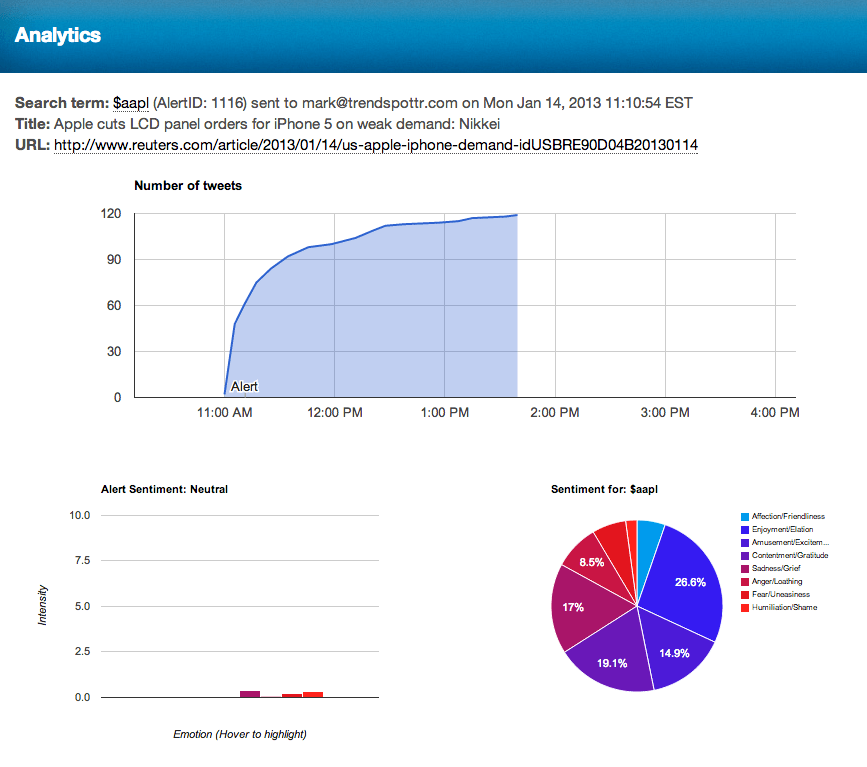Click the tallest purple bar in sentiment chart
This screenshot has height=767, width=867.
[x=250, y=693]
